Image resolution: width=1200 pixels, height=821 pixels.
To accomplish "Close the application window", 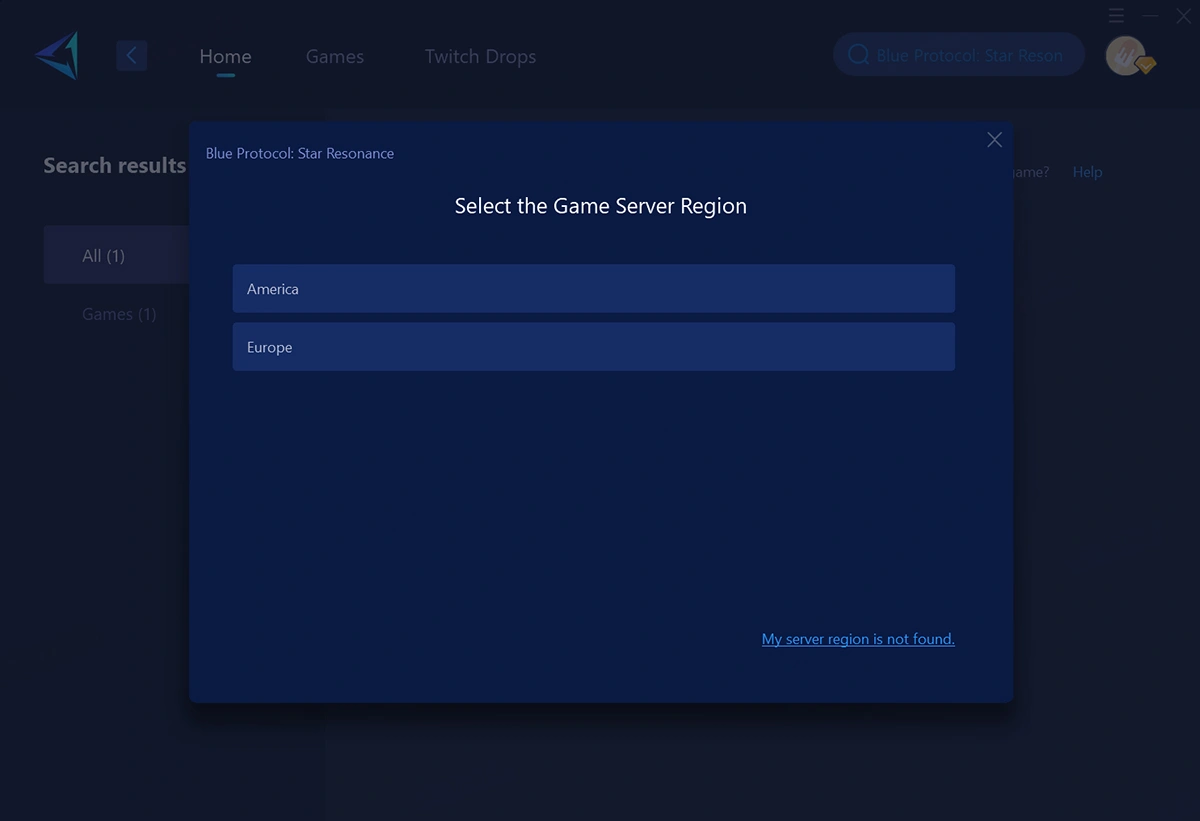I will [1183, 16].
